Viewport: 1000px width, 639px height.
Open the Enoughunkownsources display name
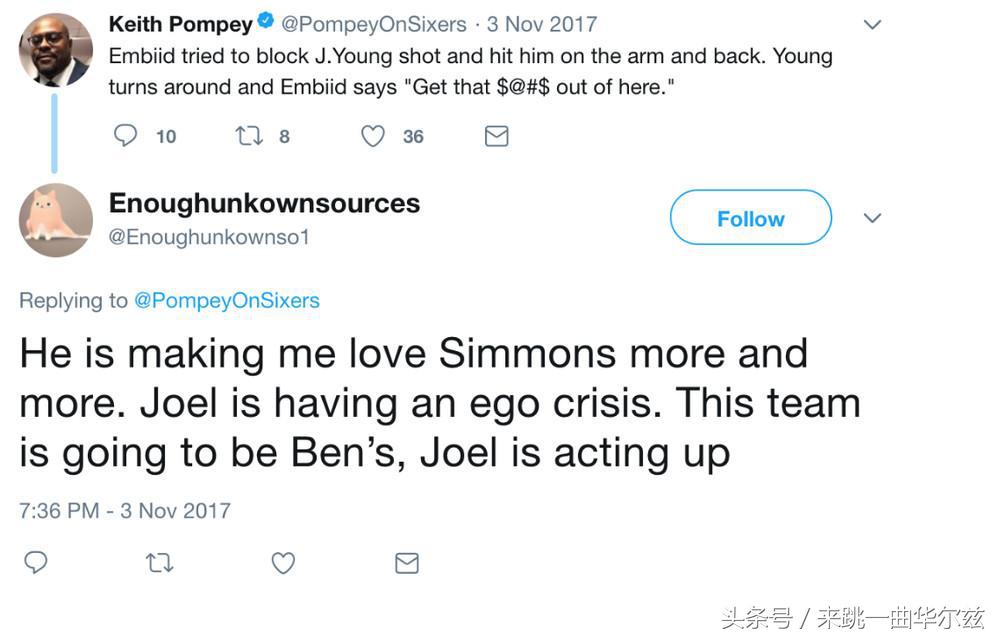point(264,203)
